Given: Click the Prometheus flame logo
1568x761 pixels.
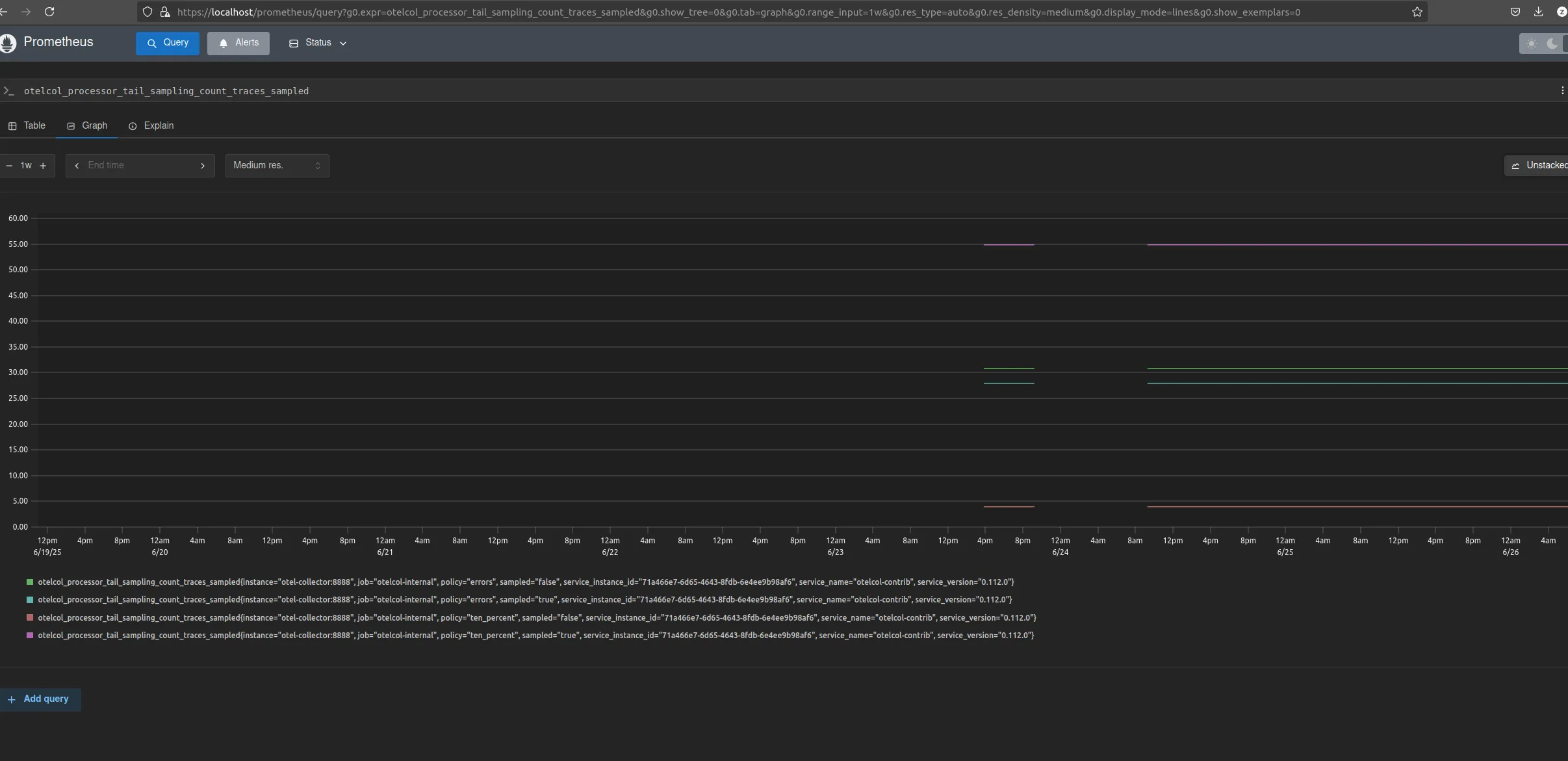Looking at the screenshot, I should [8, 43].
